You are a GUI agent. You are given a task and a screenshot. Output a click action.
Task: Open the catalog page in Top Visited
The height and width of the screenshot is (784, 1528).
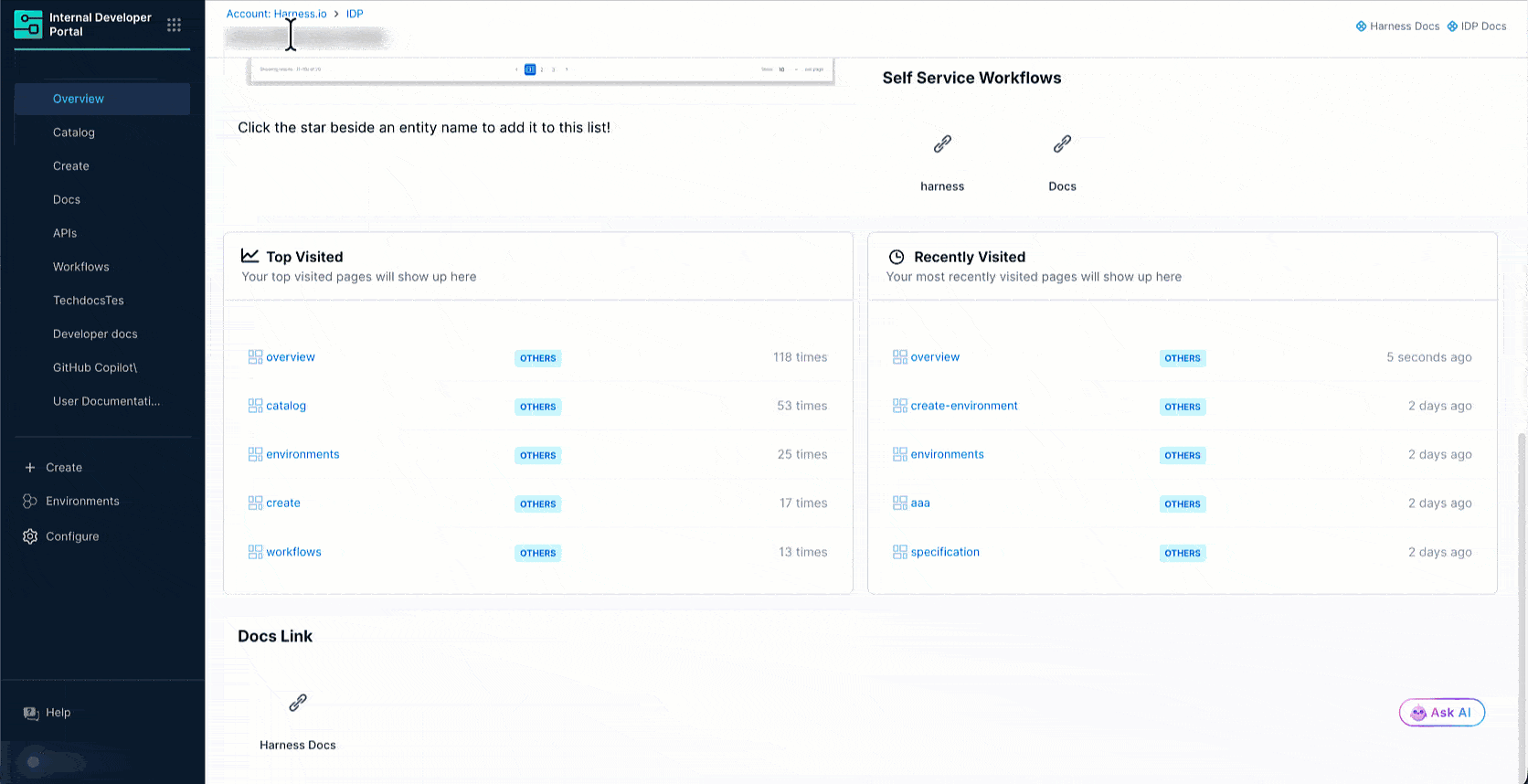click(x=286, y=406)
